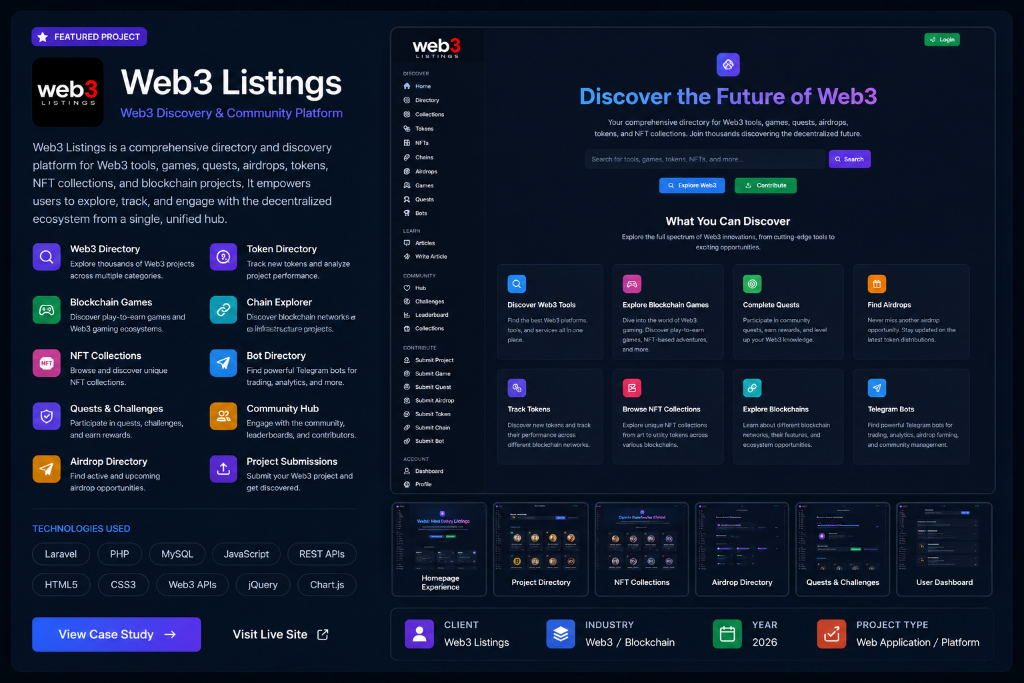This screenshot has width=1024, height=683.
Task: Open Leaderboard in the Community section
Action: (x=426, y=315)
